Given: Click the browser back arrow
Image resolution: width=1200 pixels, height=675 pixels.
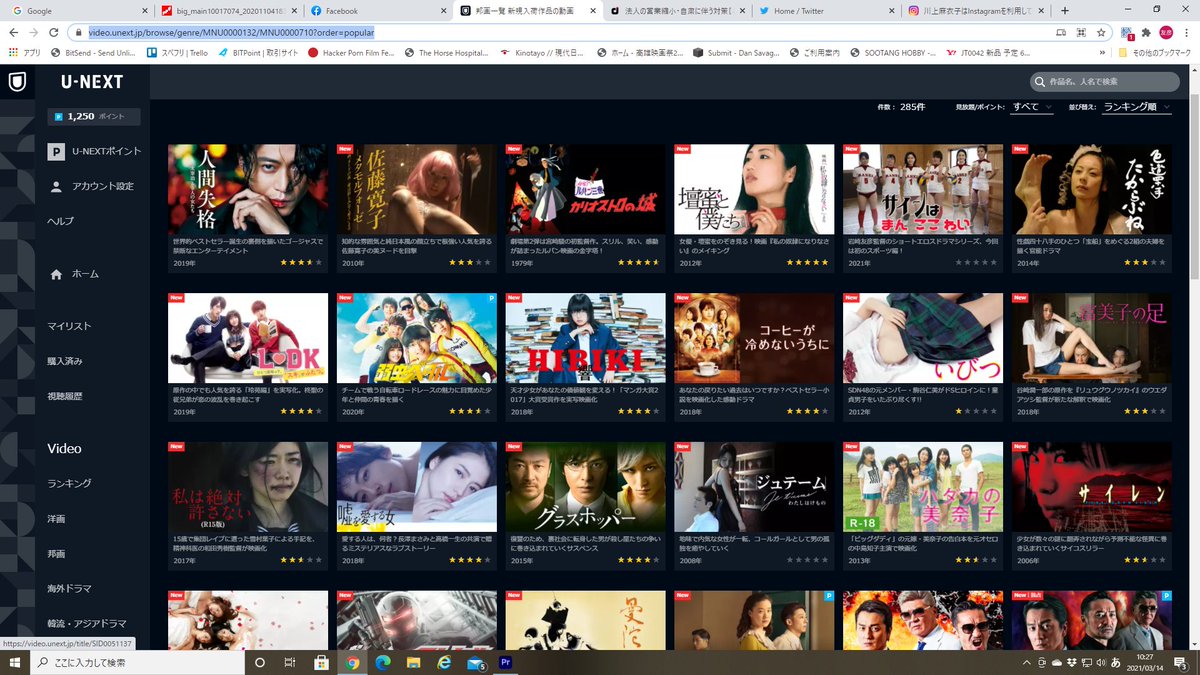Looking at the screenshot, I should pos(14,32).
